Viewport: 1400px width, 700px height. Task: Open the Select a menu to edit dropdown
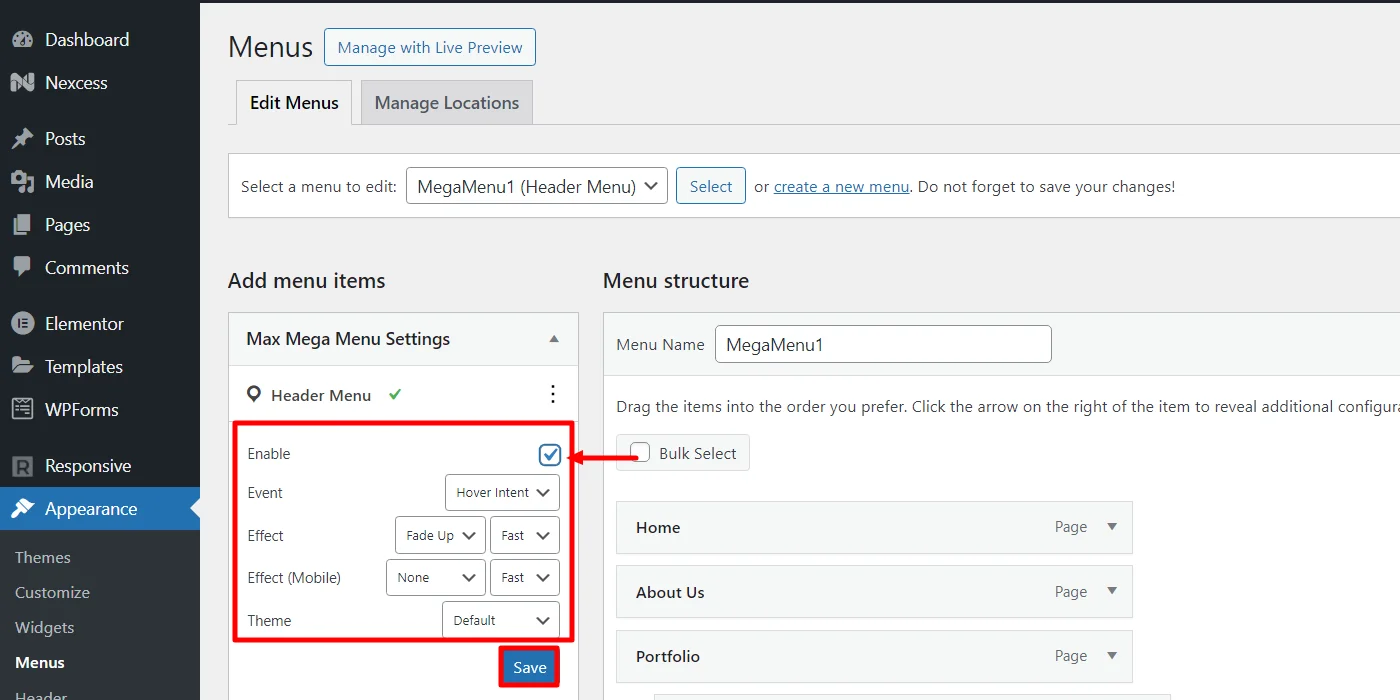pyautogui.click(x=537, y=186)
